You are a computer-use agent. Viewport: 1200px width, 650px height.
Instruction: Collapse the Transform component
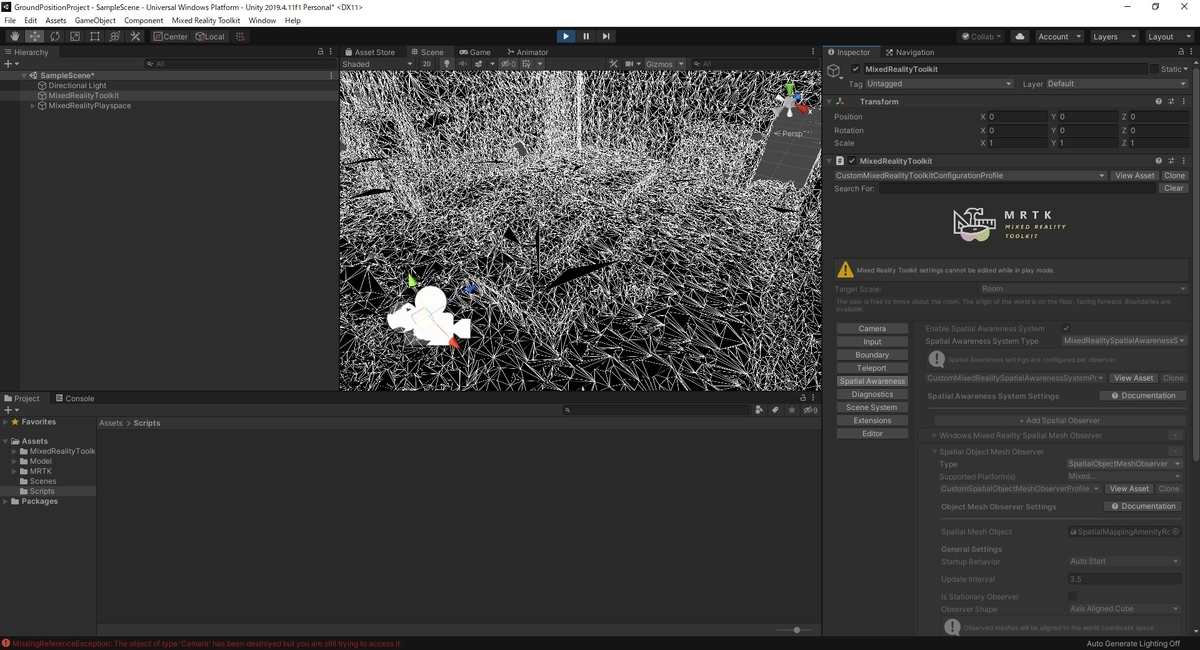tap(830, 102)
